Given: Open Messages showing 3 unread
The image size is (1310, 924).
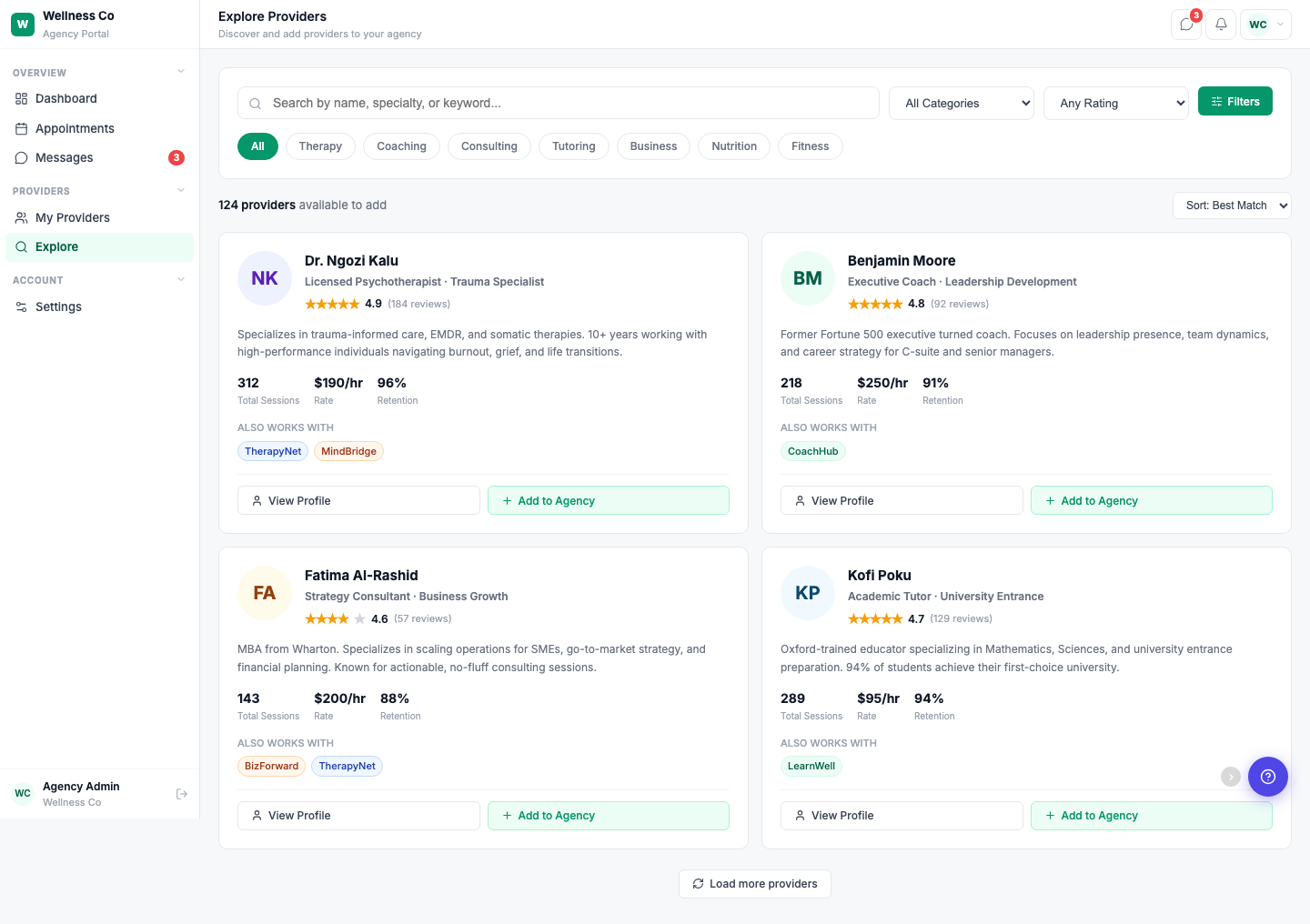Looking at the screenshot, I should [x=64, y=157].
